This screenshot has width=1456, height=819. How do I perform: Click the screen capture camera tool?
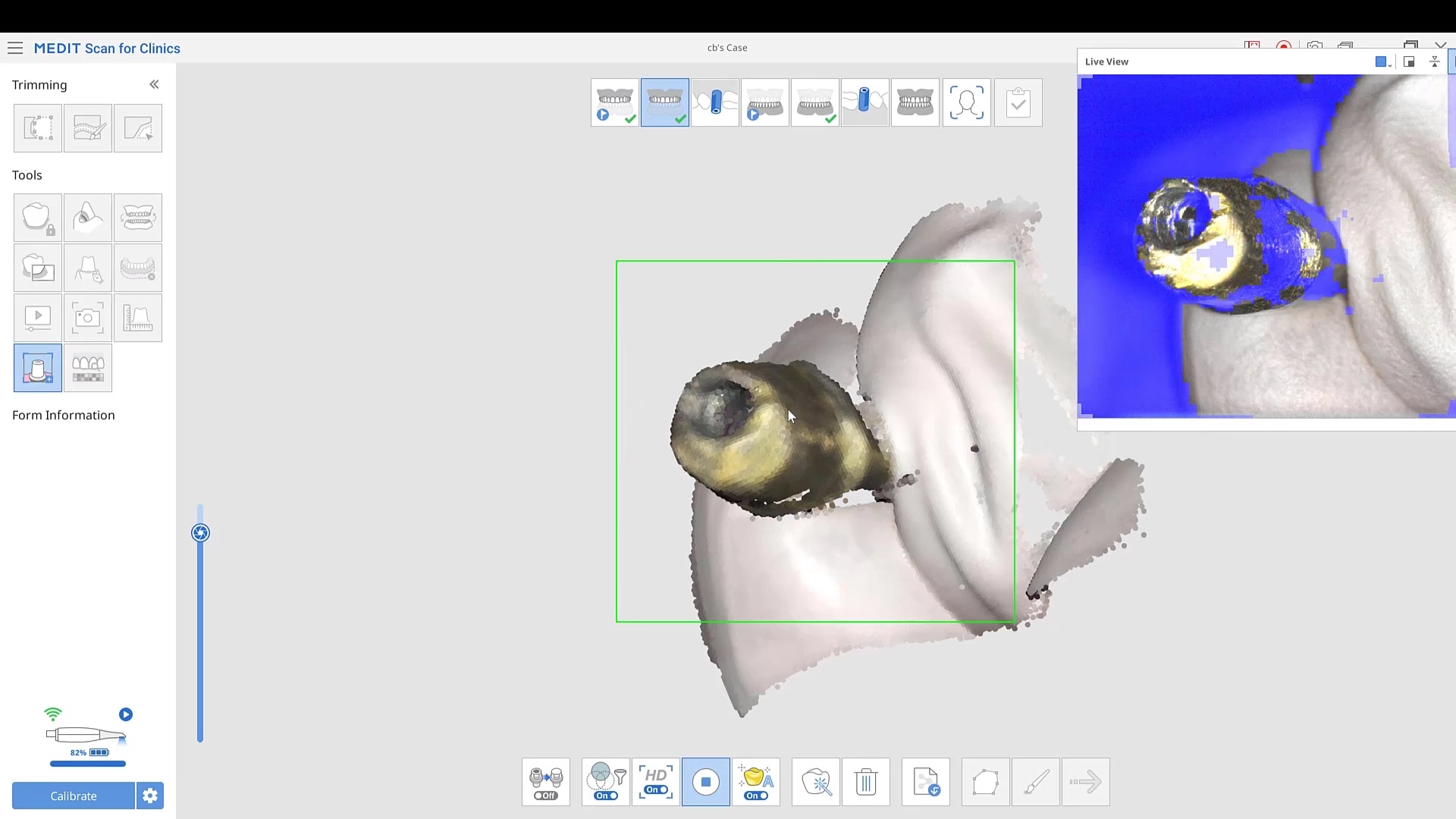point(88,318)
